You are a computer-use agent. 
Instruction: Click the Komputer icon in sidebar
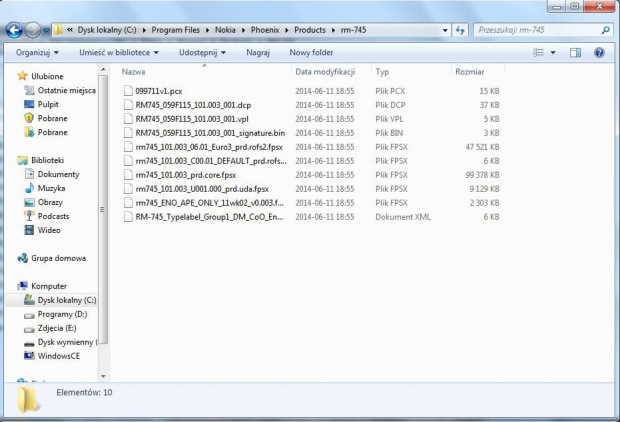pos(23,286)
